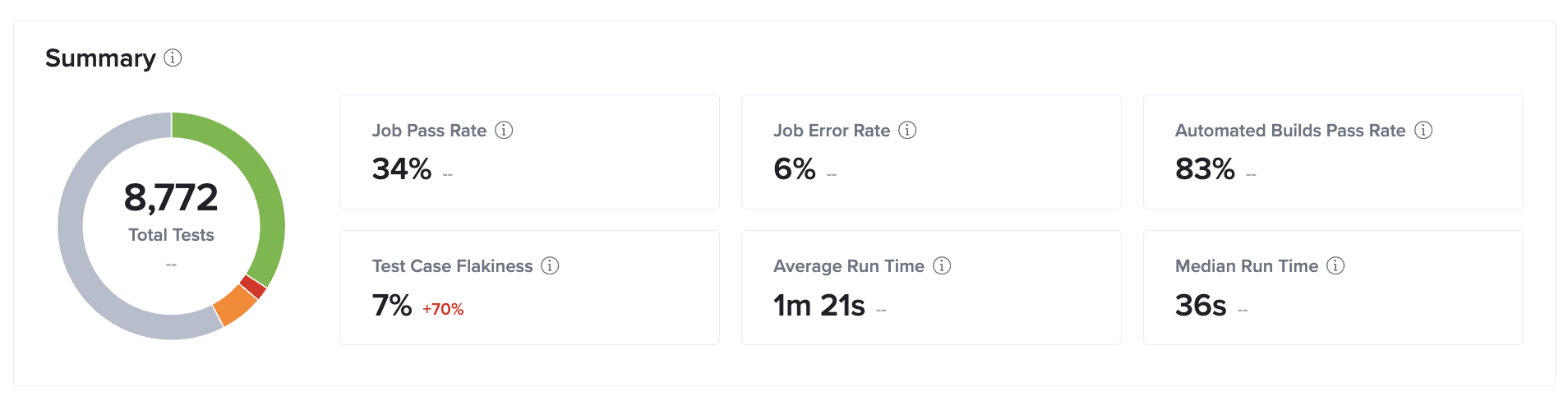The image size is (1568, 401).
Task: Click Automated Builds Pass Rate info icon
Action: click(x=1423, y=131)
